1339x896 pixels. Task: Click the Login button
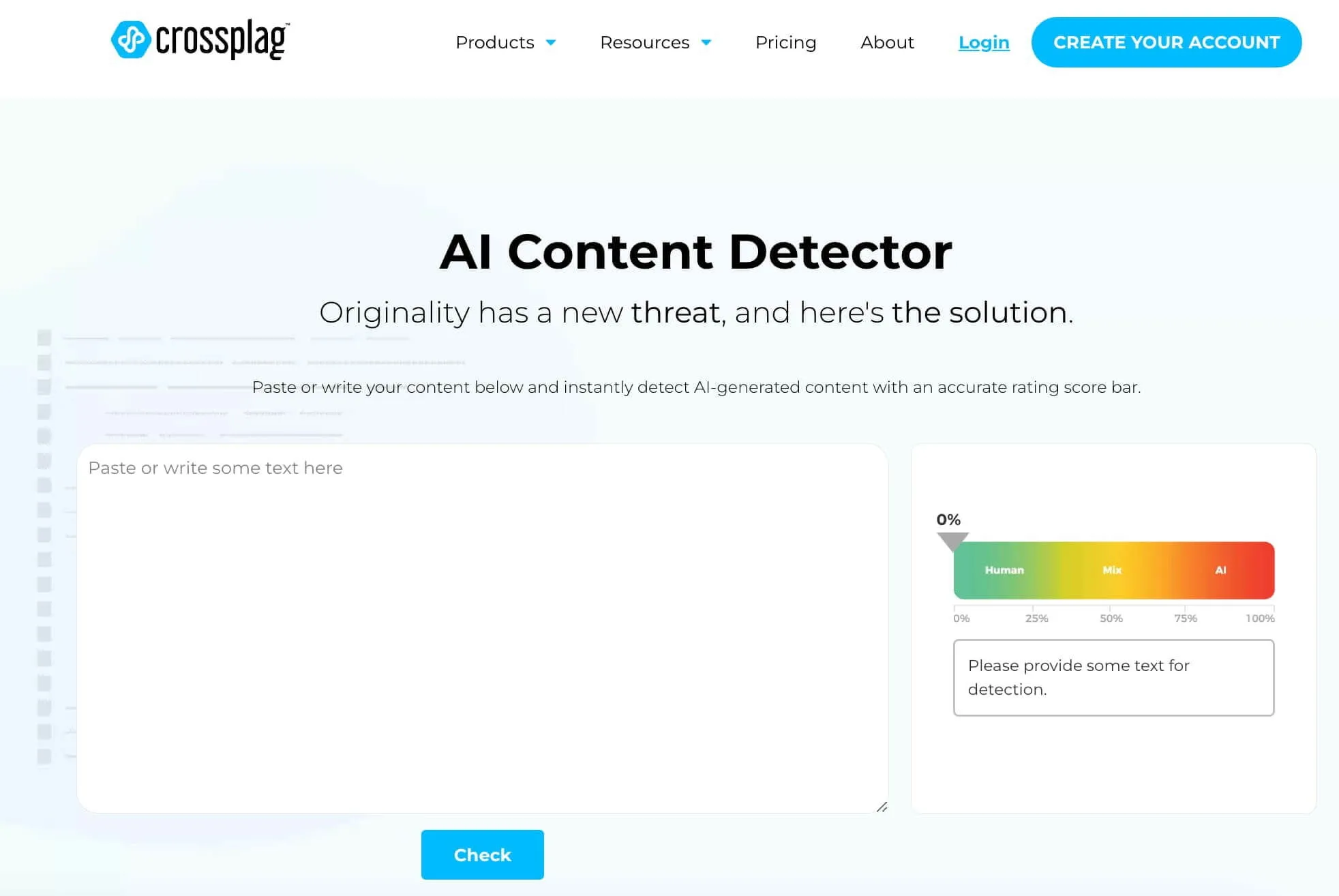(x=984, y=42)
